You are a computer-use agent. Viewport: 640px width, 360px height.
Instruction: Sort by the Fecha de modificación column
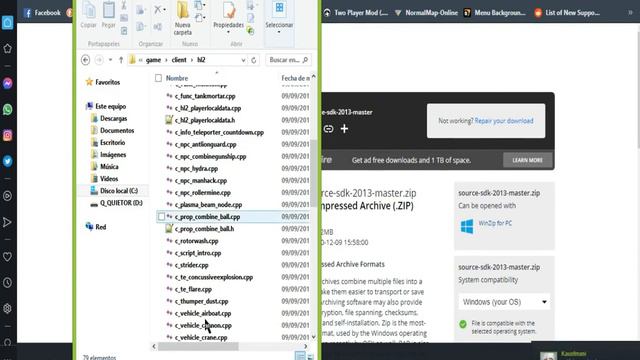point(295,78)
